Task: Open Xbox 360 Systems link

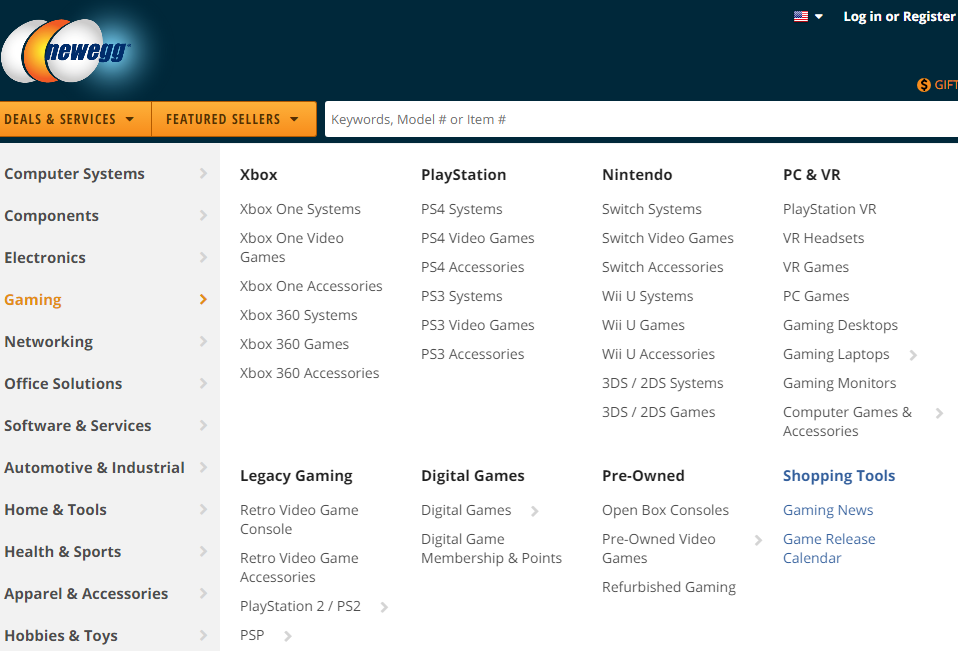Action: 299,315
